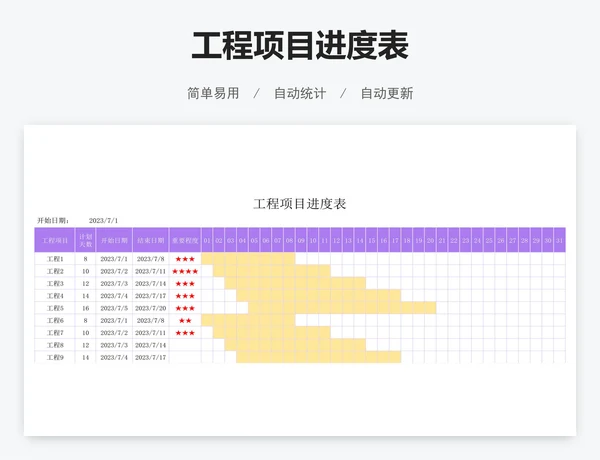Image resolution: width=600 pixels, height=460 pixels.
Task: Select the 工程4 row name cell
Action: tap(55, 295)
